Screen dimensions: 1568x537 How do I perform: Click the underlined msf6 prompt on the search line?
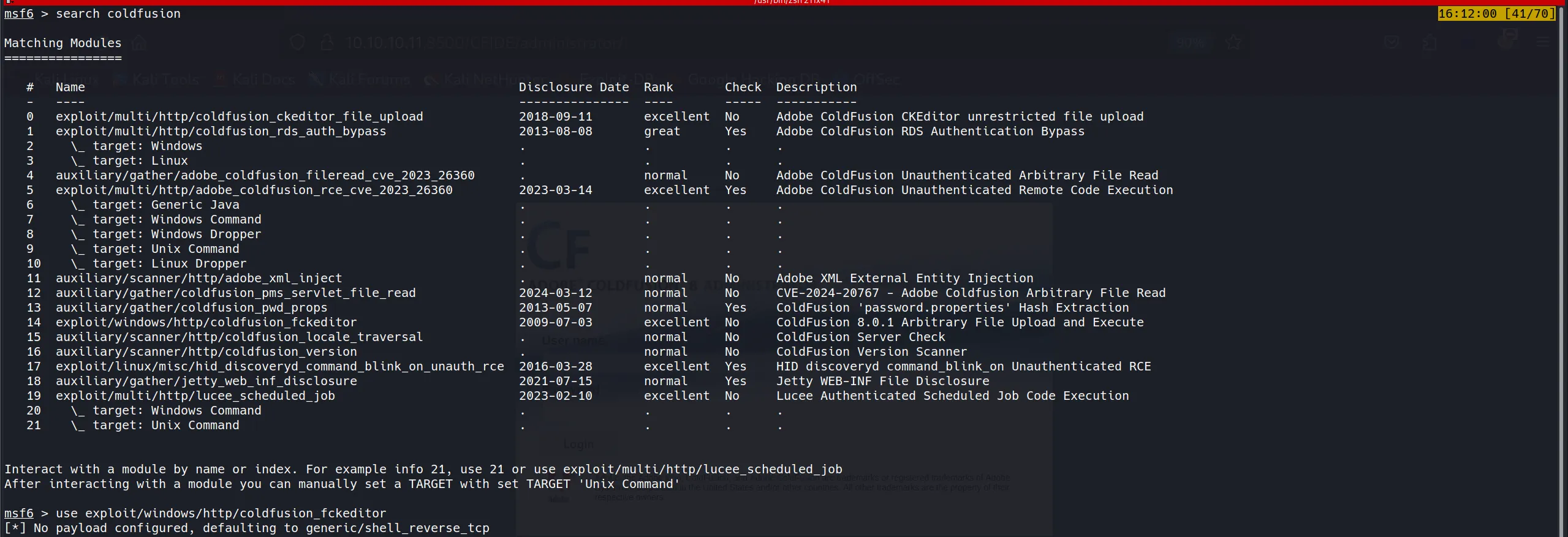(19, 13)
